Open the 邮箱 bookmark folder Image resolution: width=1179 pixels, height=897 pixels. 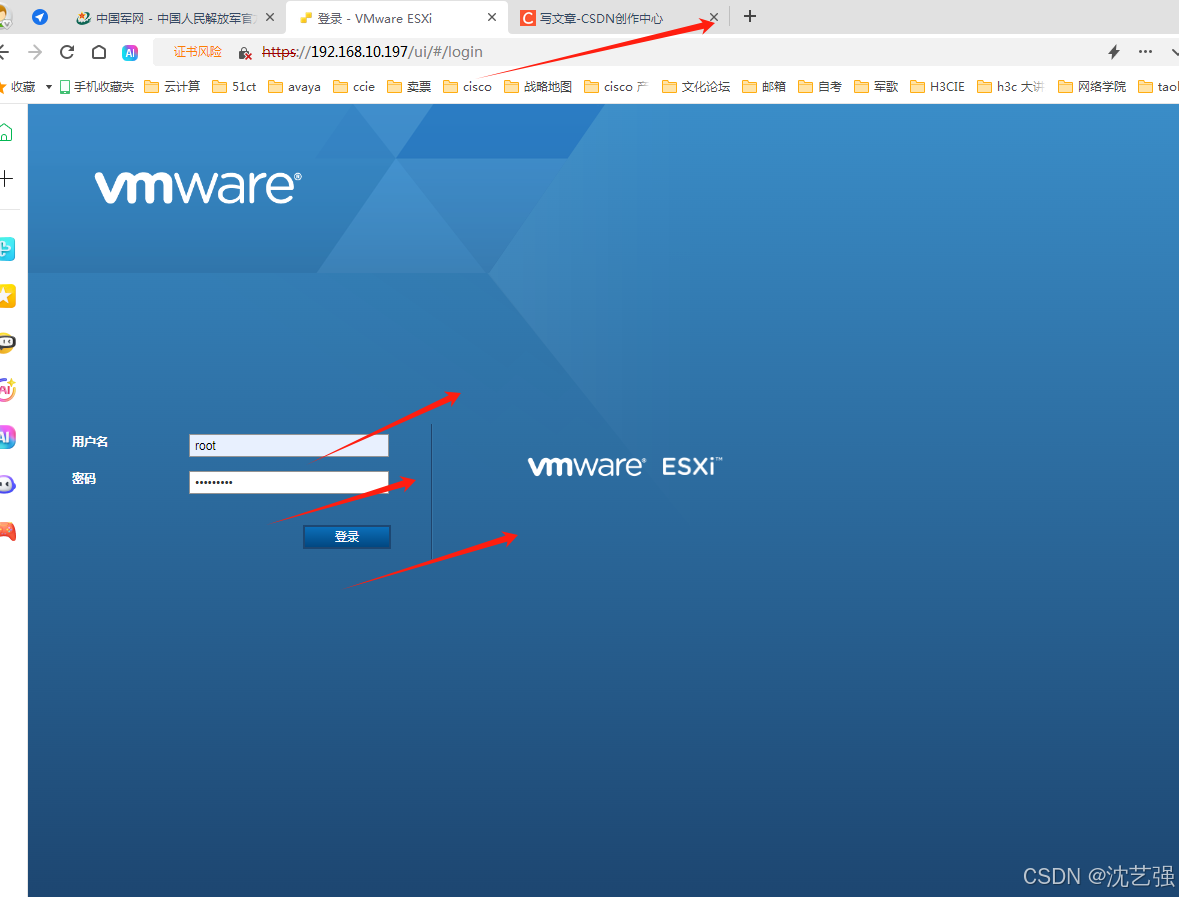point(763,87)
